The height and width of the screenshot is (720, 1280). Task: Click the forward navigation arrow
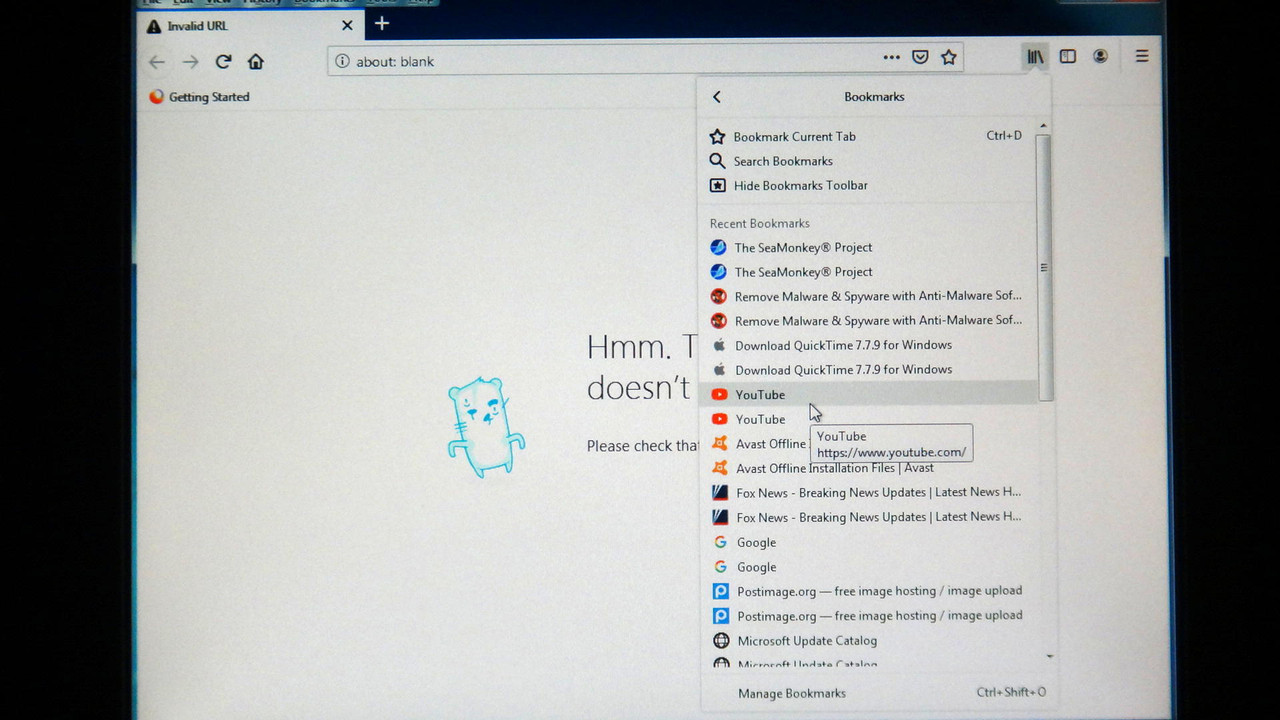click(190, 62)
